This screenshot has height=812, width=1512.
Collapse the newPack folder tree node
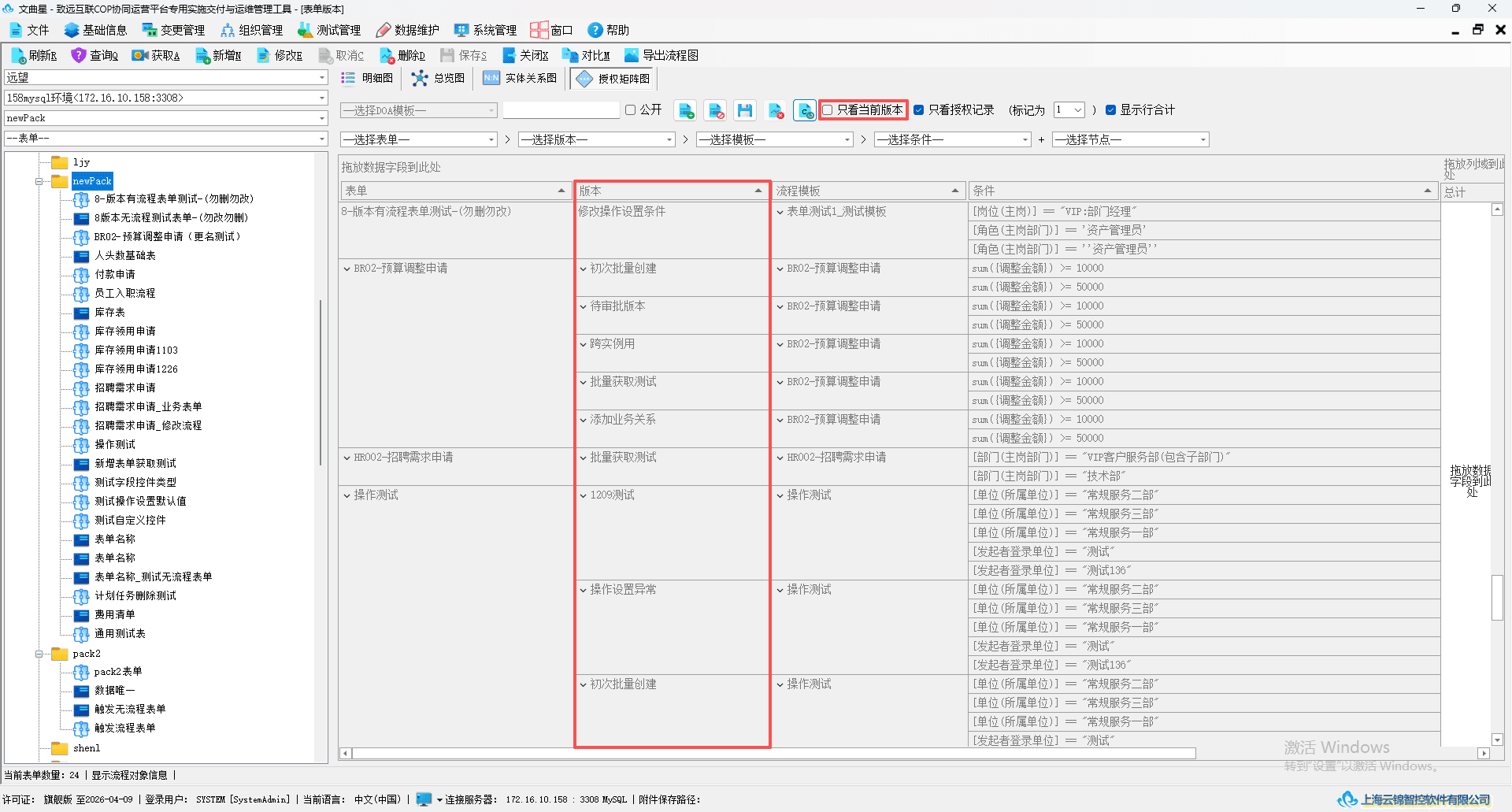tap(39, 181)
